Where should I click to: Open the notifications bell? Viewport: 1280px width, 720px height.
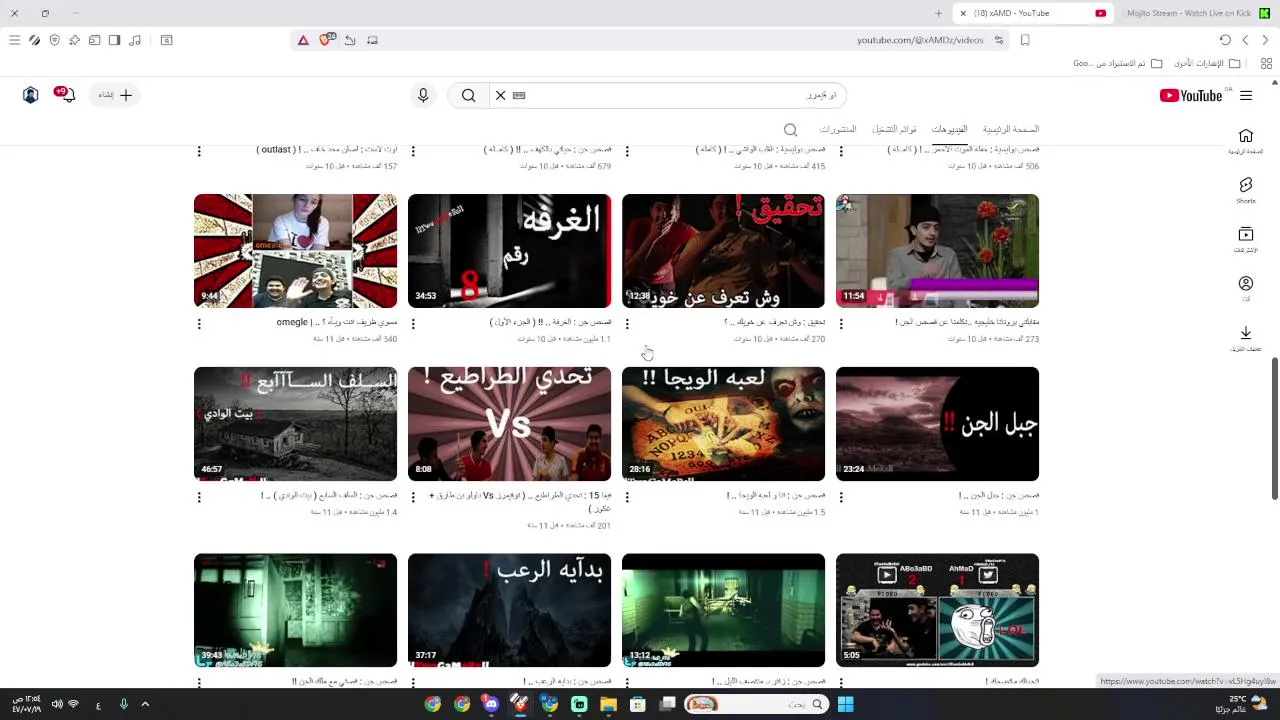(x=67, y=95)
